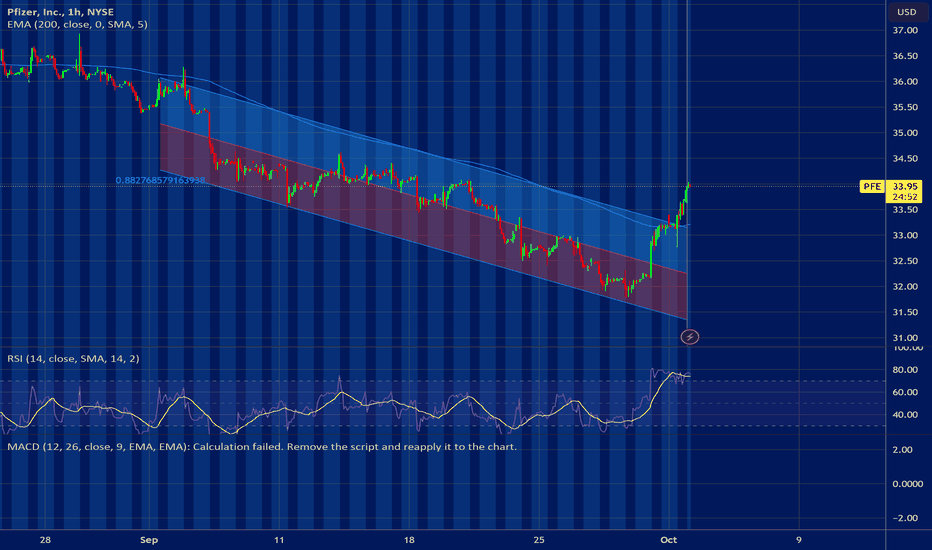Click the USD currency button
Screen dimensions: 932x550
click(x=906, y=12)
